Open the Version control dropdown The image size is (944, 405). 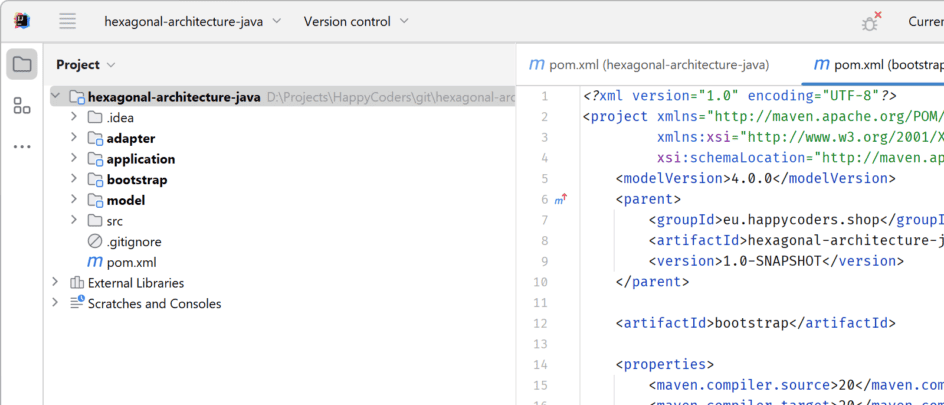[355, 21]
